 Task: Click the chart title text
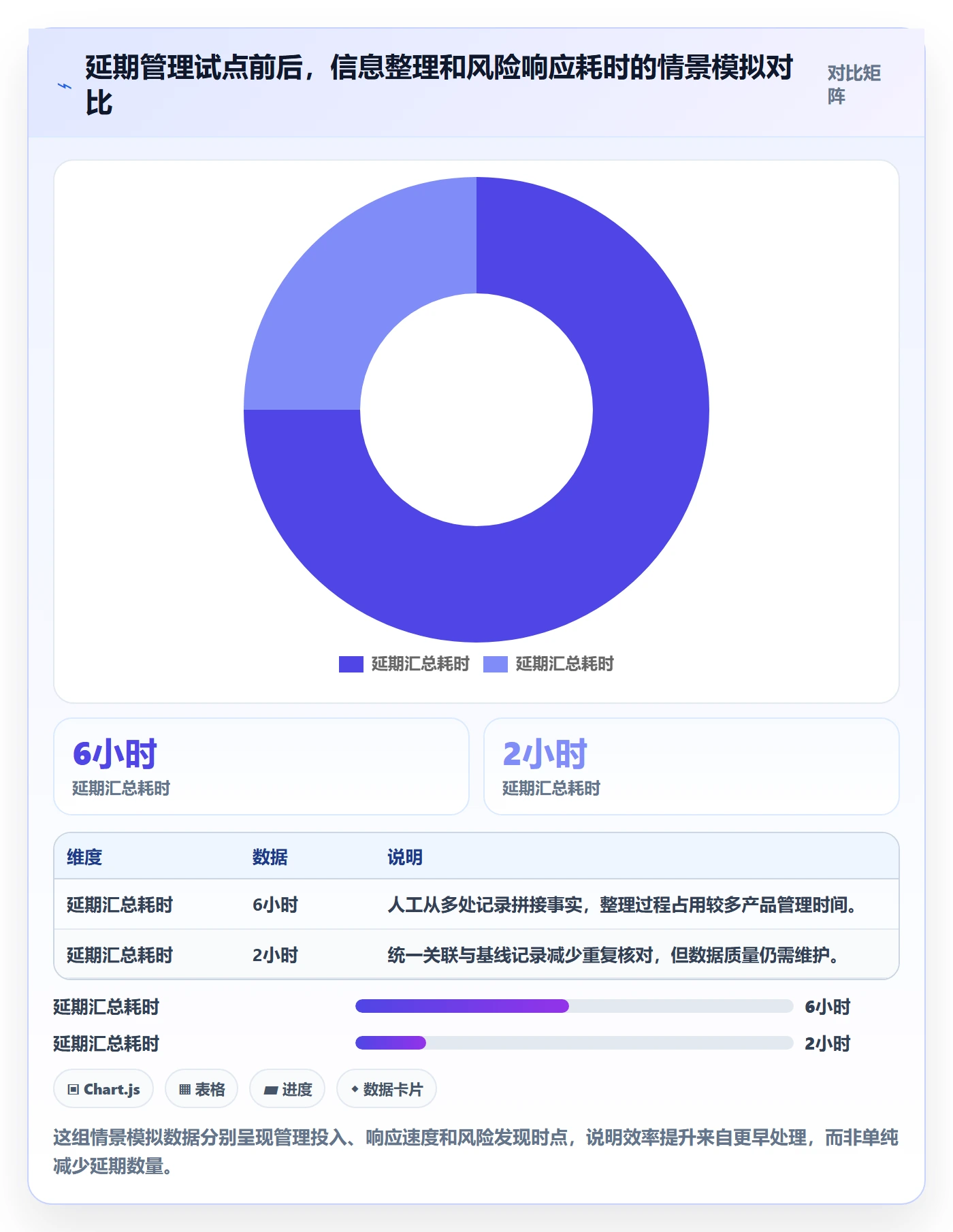click(439, 85)
